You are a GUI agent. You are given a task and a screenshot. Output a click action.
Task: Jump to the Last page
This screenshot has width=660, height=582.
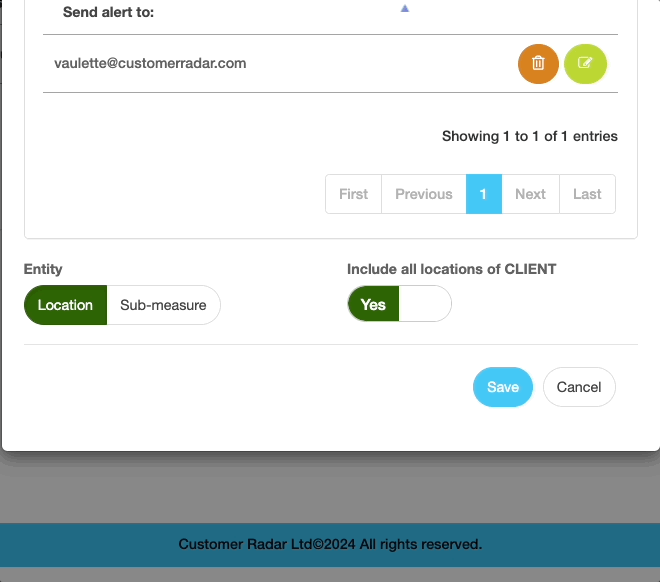pyautogui.click(x=587, y=194)
